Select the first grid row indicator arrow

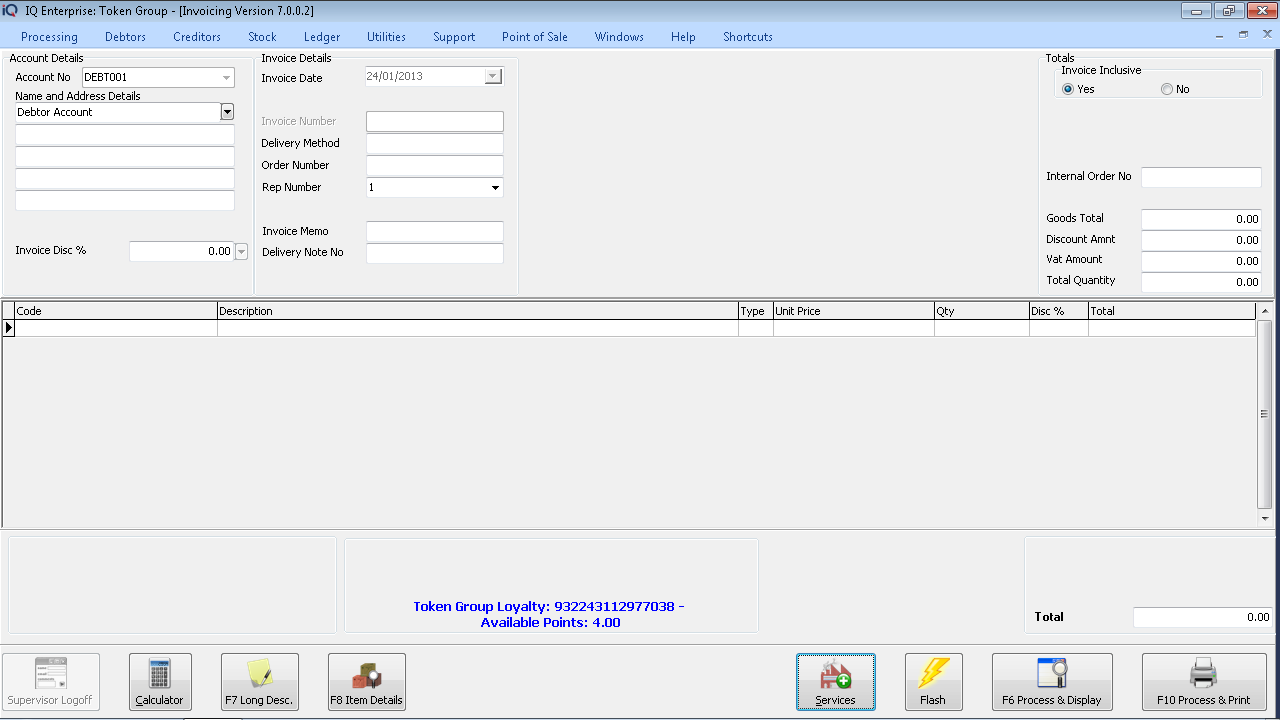click(9, 328)
